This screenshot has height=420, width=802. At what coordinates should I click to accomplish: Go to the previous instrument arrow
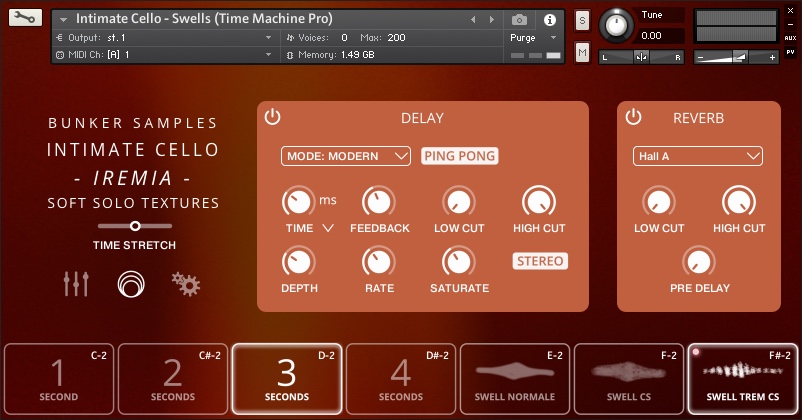[473, 19]
